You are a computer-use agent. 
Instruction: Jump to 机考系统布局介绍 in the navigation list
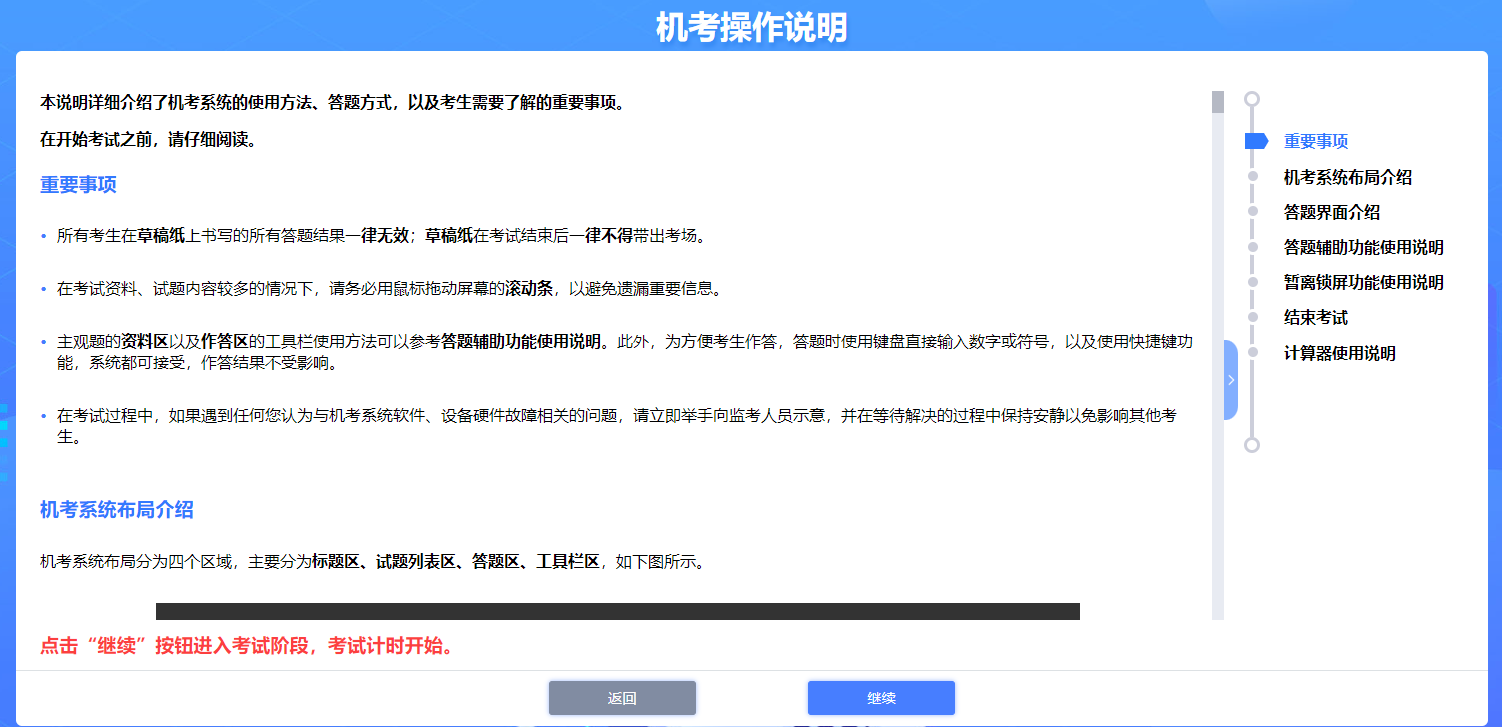pyautogui.click(x=1347, y=177)
